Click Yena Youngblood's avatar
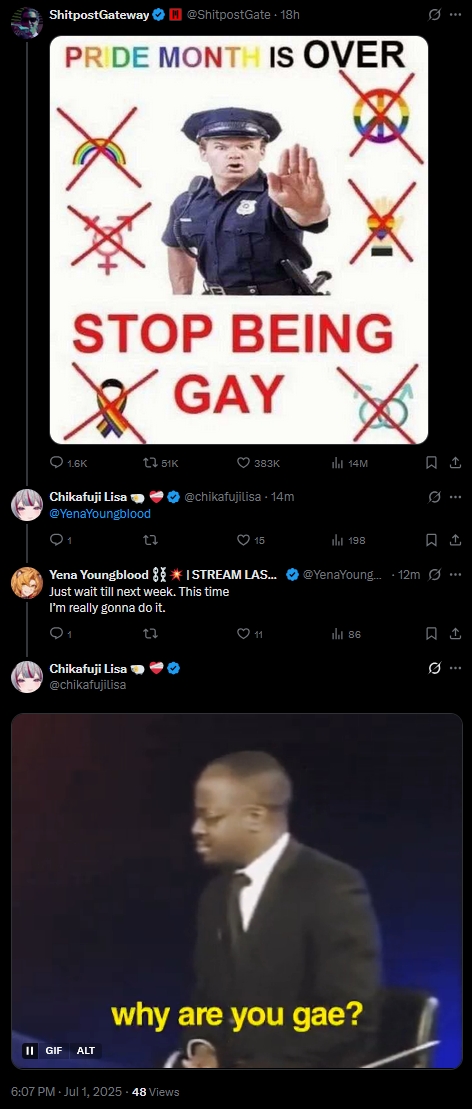472x1109 pixels. point(27,583)
